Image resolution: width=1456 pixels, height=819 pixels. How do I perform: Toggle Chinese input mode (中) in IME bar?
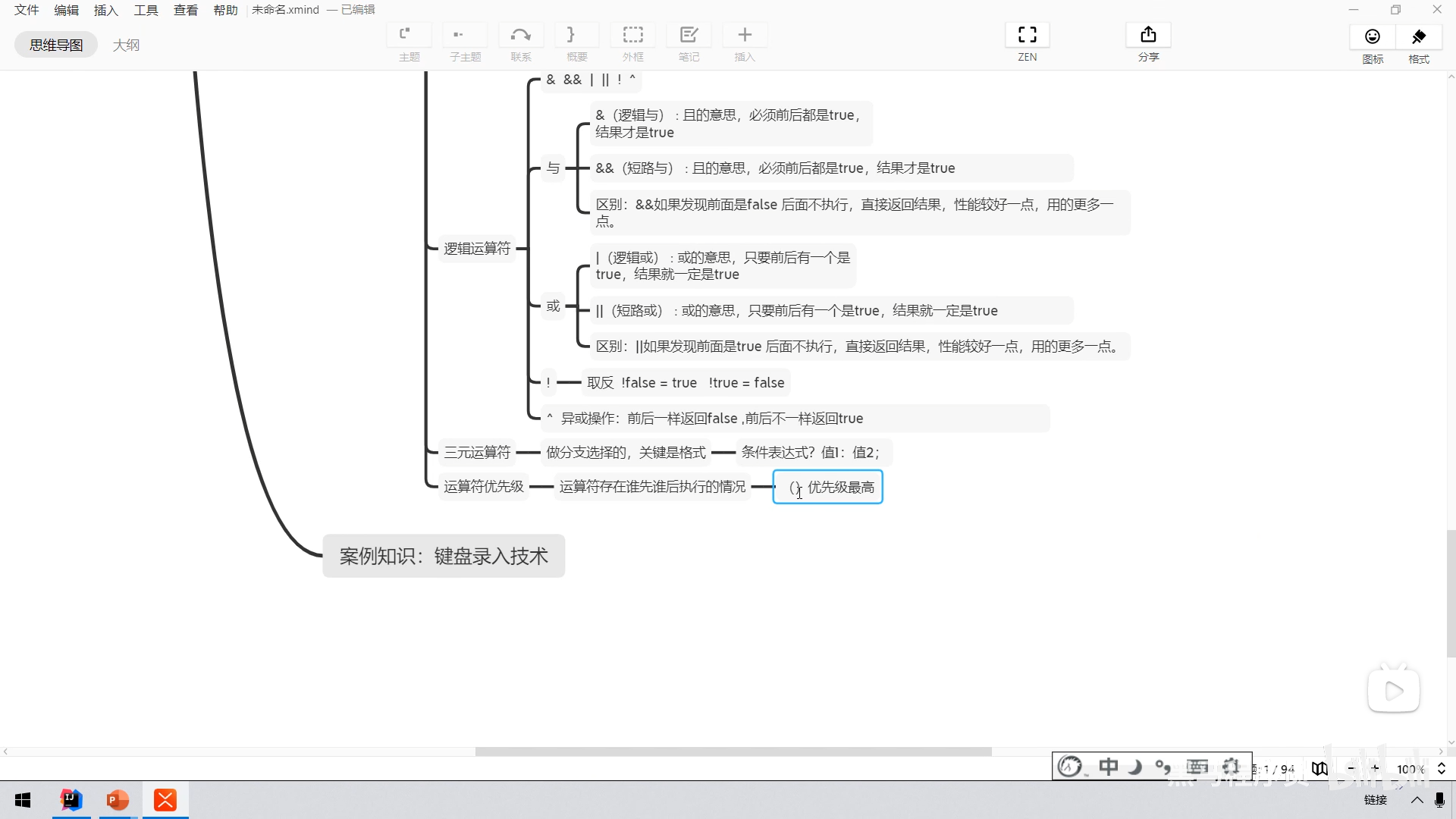(x=1108, y=767)
